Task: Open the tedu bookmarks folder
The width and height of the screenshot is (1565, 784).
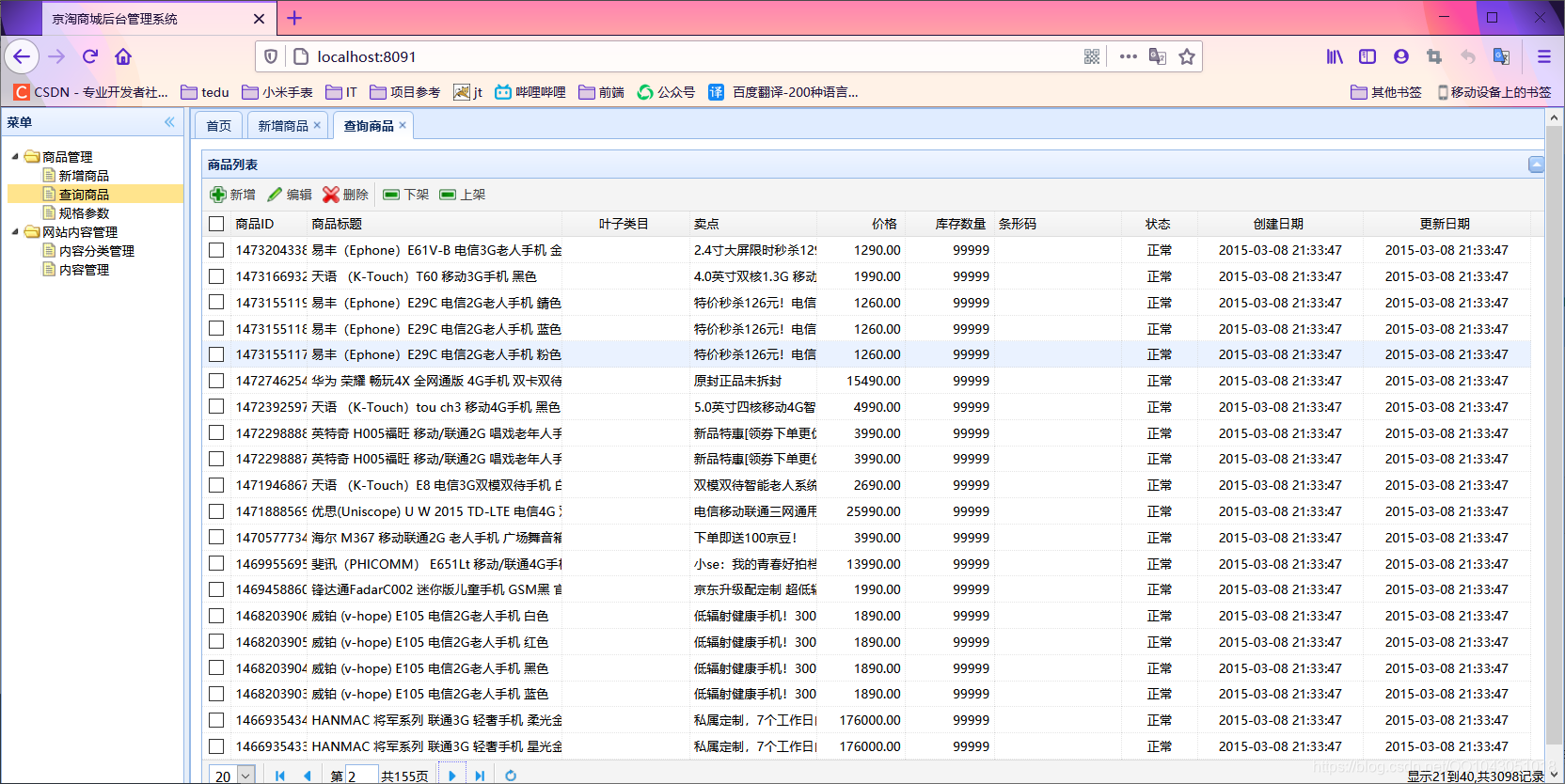Action: [x=205, y=92]
